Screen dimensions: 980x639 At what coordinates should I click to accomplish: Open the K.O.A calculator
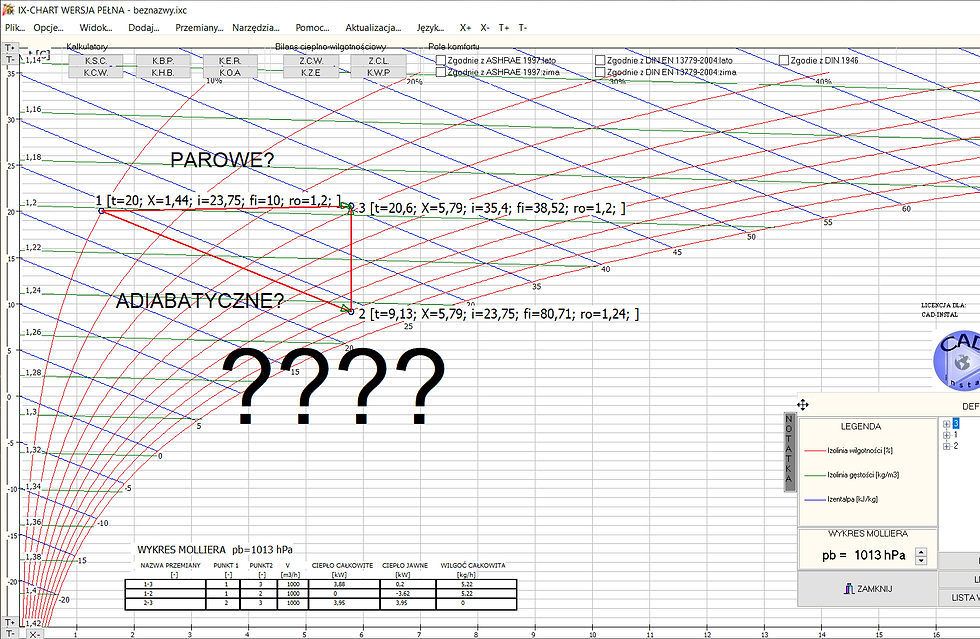pyautogui.click(x=230, y=73)
